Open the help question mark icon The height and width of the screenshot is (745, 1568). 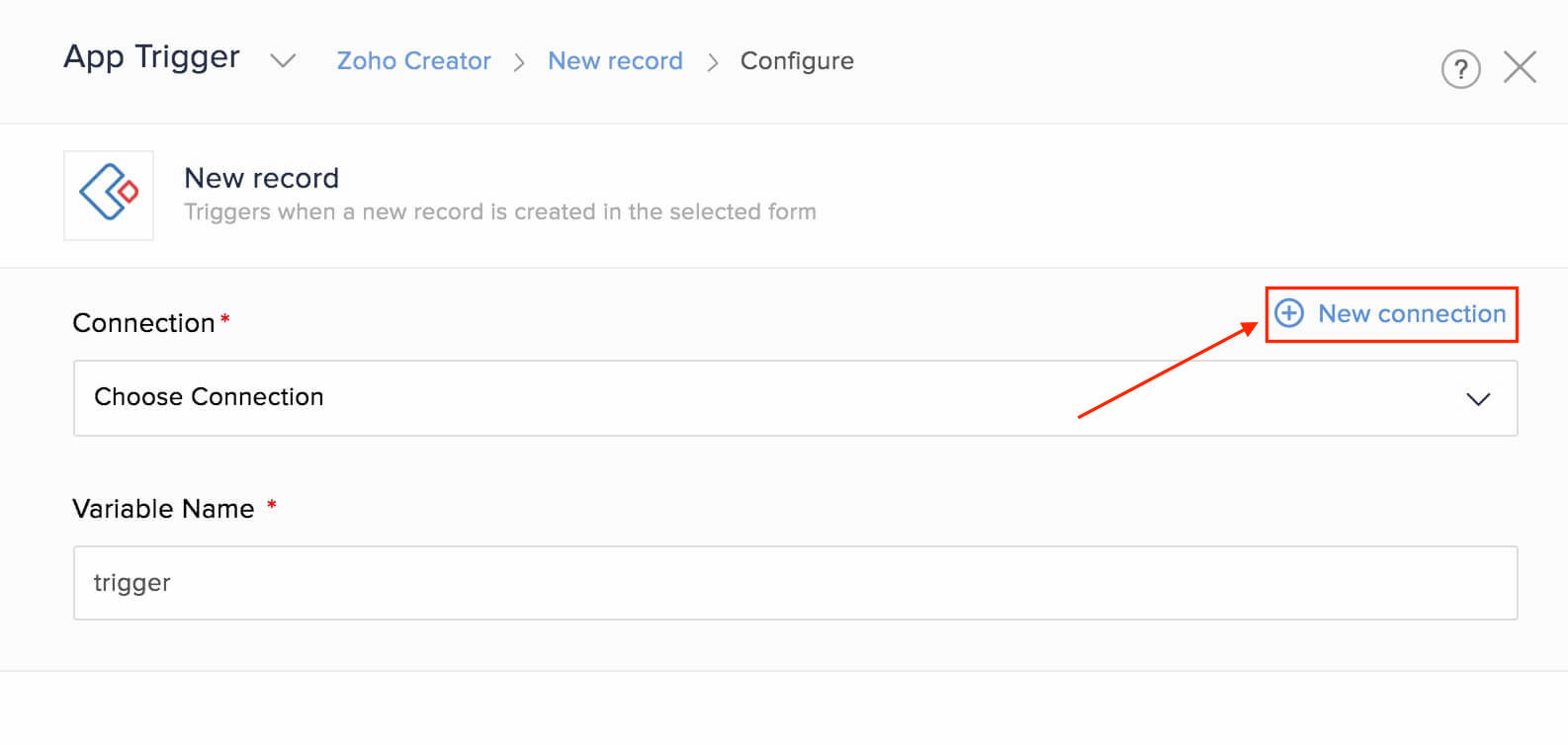pyautogui.click(x=1460, y=69)
